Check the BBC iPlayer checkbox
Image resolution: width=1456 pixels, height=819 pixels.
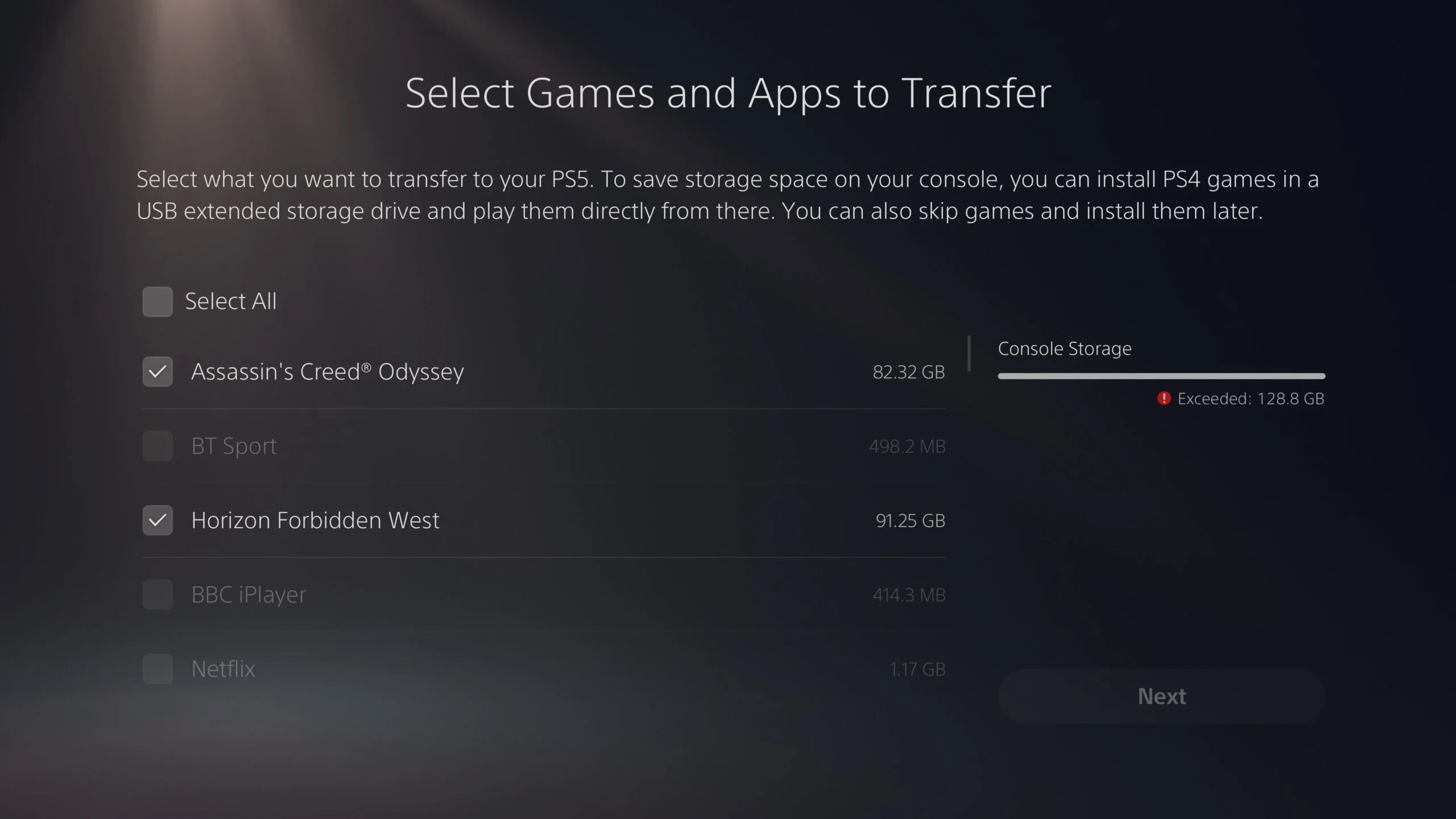[158, 594]
